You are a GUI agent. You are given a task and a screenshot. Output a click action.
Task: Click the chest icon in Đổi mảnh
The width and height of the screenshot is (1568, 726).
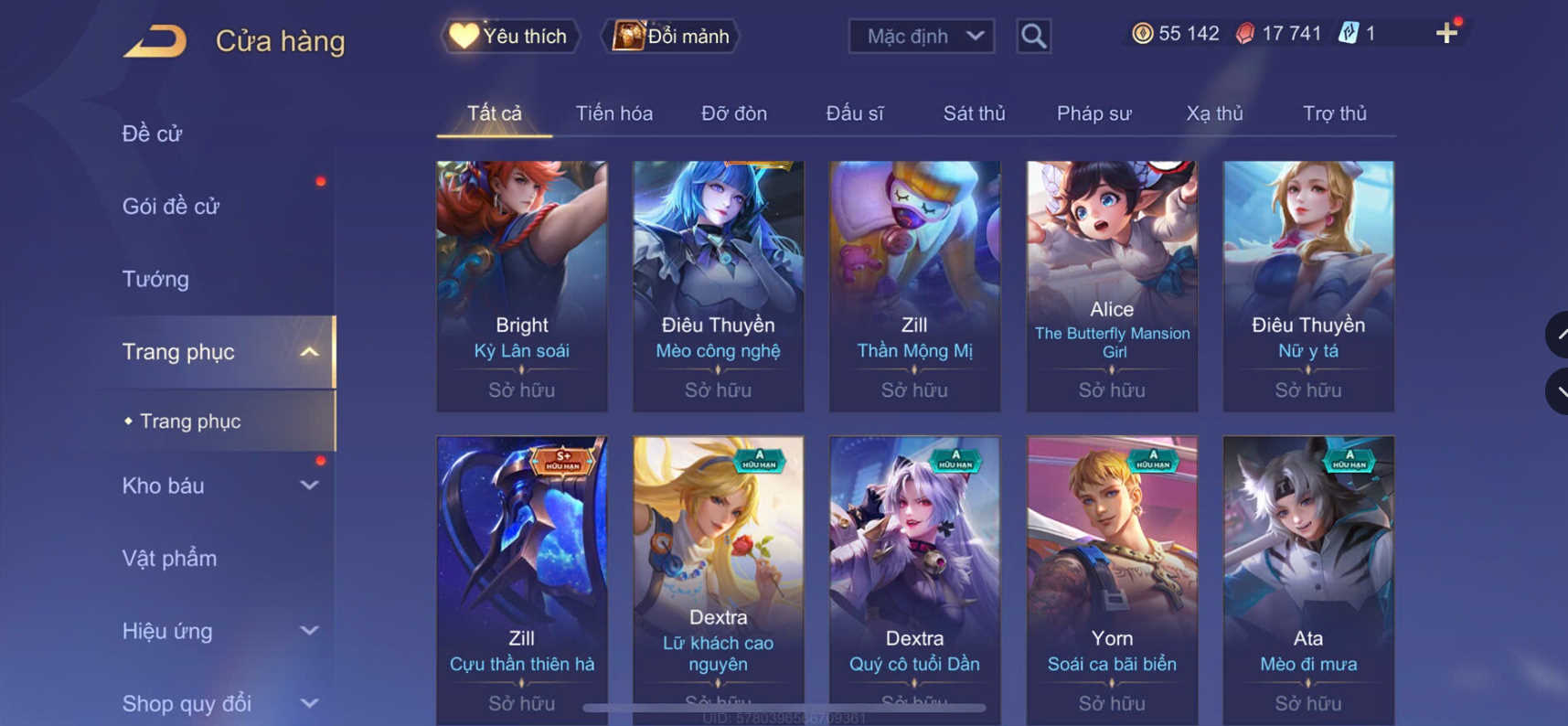click(x=628, y=36)
